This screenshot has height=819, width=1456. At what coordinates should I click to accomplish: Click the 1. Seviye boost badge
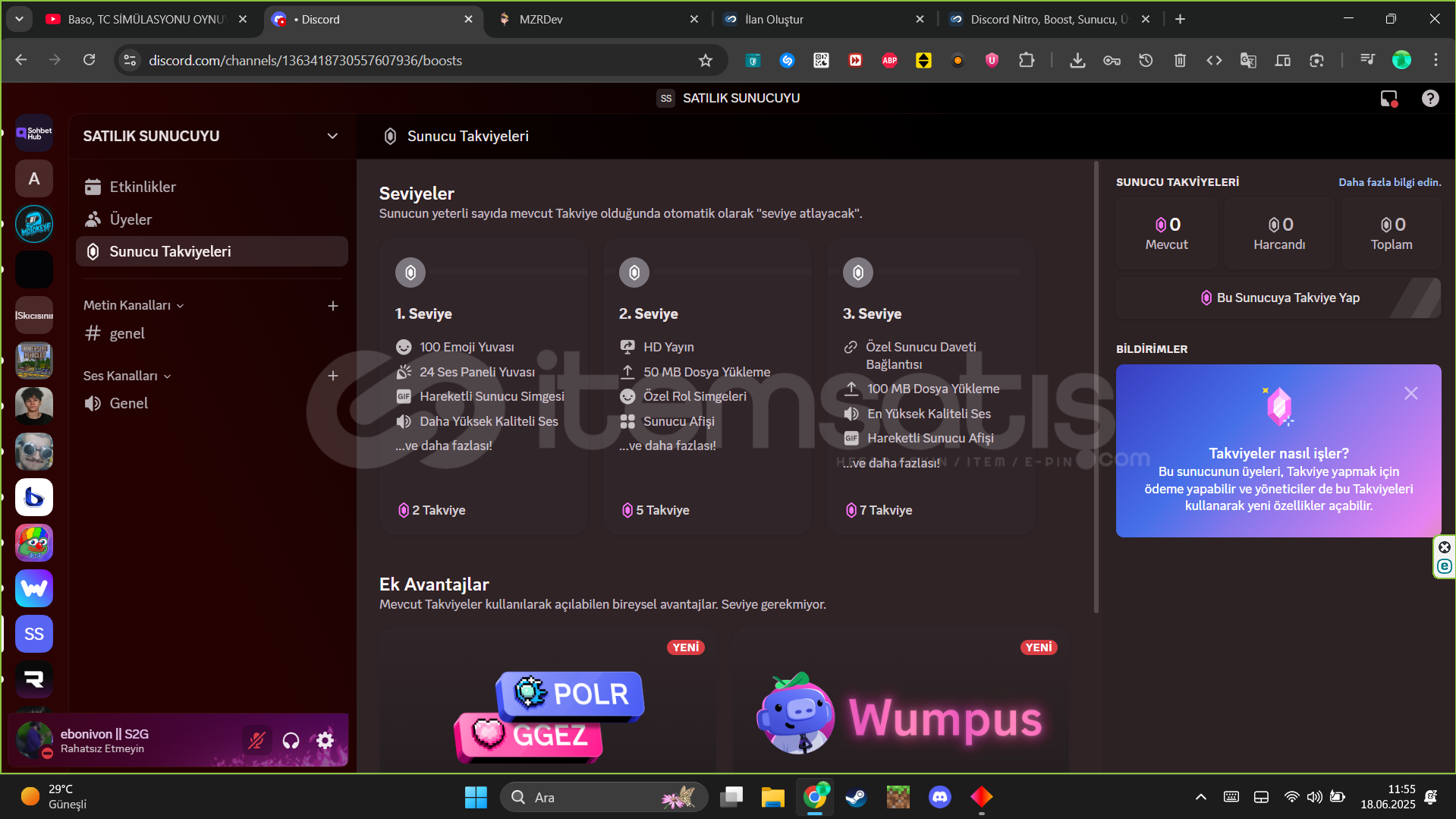[410, 272]
